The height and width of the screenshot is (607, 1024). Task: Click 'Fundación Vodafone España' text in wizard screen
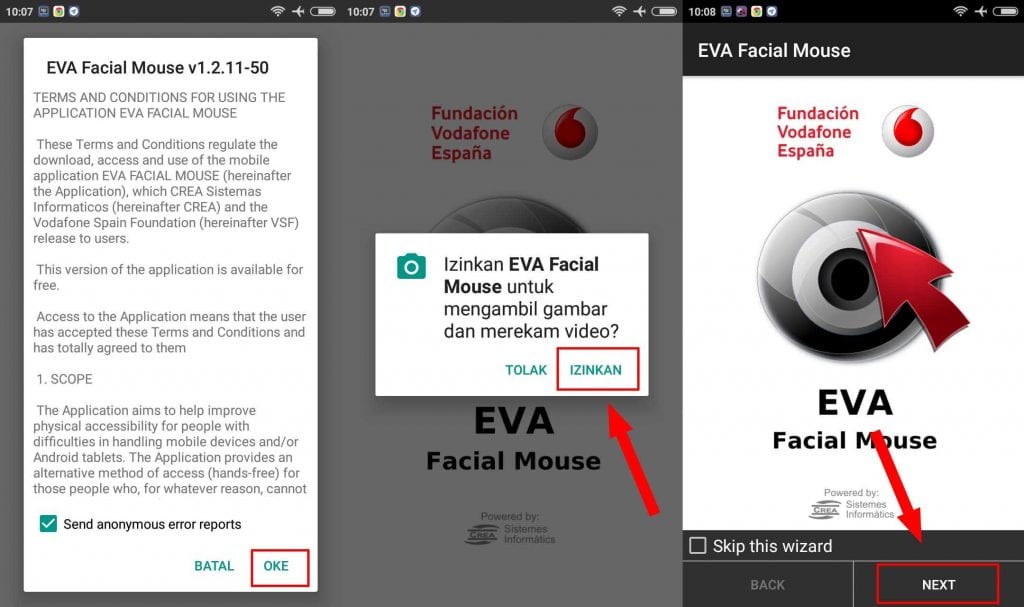[818, 131]
